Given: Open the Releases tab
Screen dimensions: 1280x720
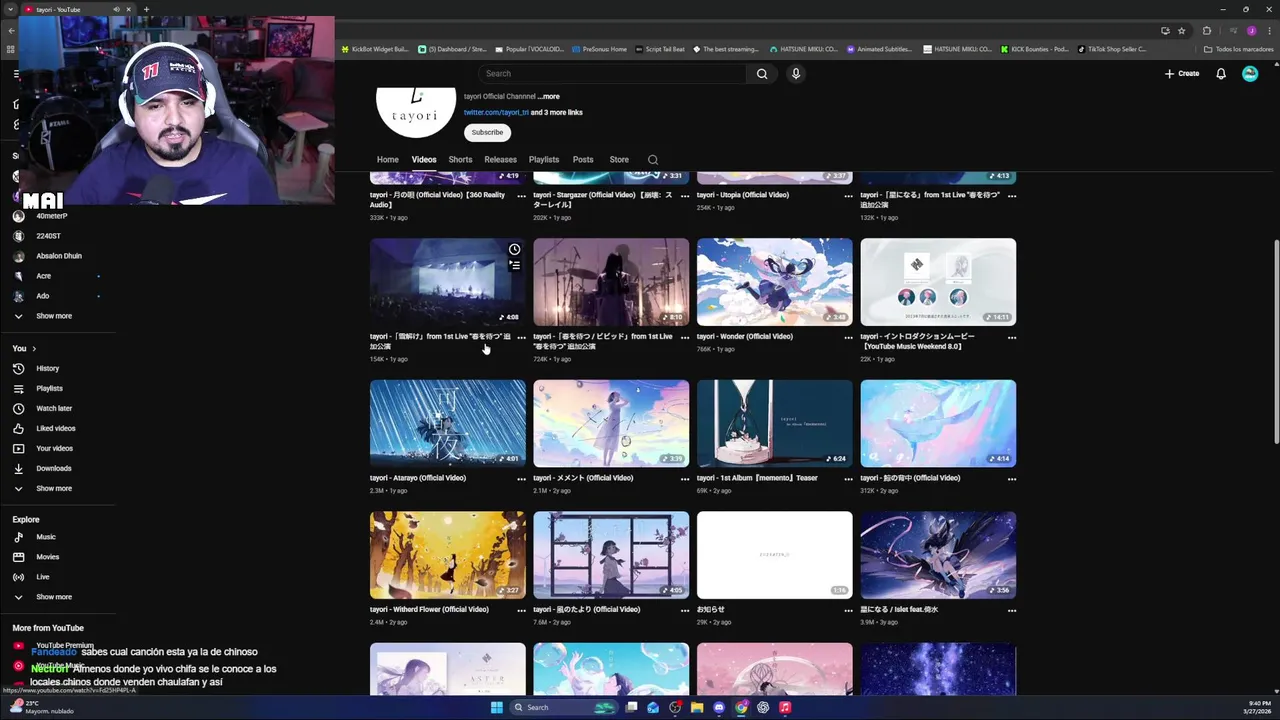Looking at the screenshot, I should tap(500, 160).
